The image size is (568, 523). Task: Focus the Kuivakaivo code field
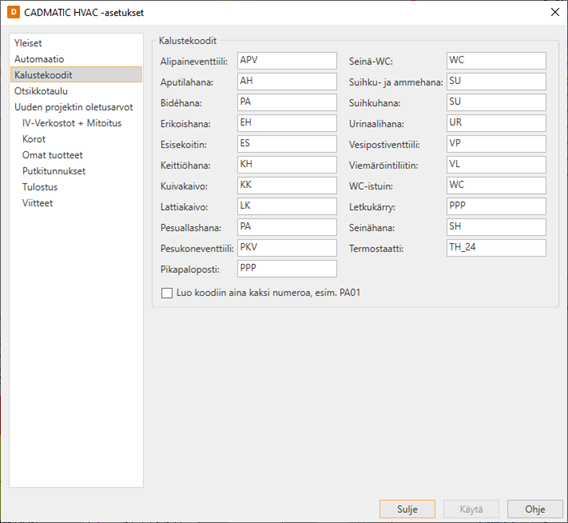[x=287, y=185]
